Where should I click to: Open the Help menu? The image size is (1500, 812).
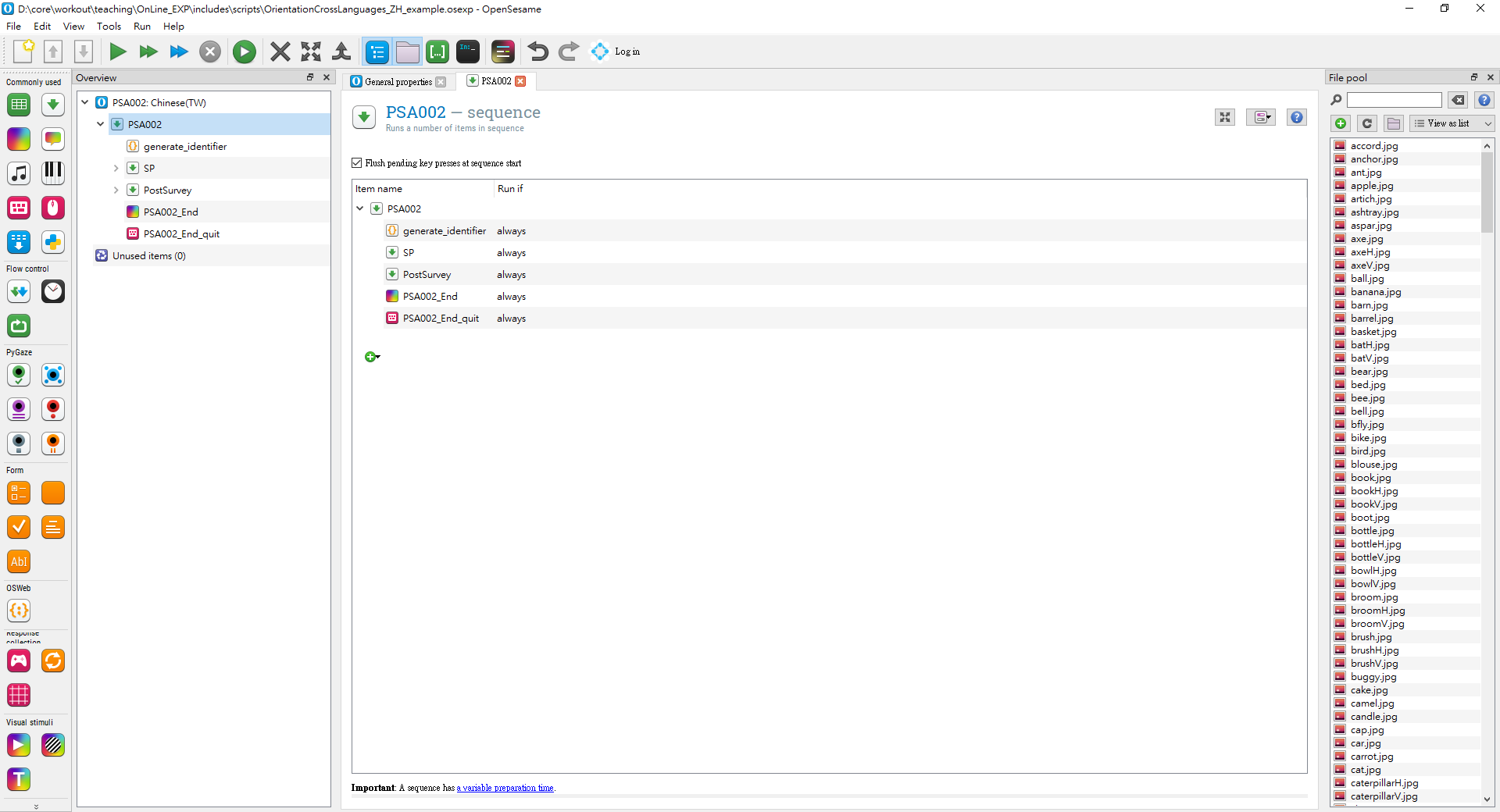pyautogui.click(x=173, y=26)
